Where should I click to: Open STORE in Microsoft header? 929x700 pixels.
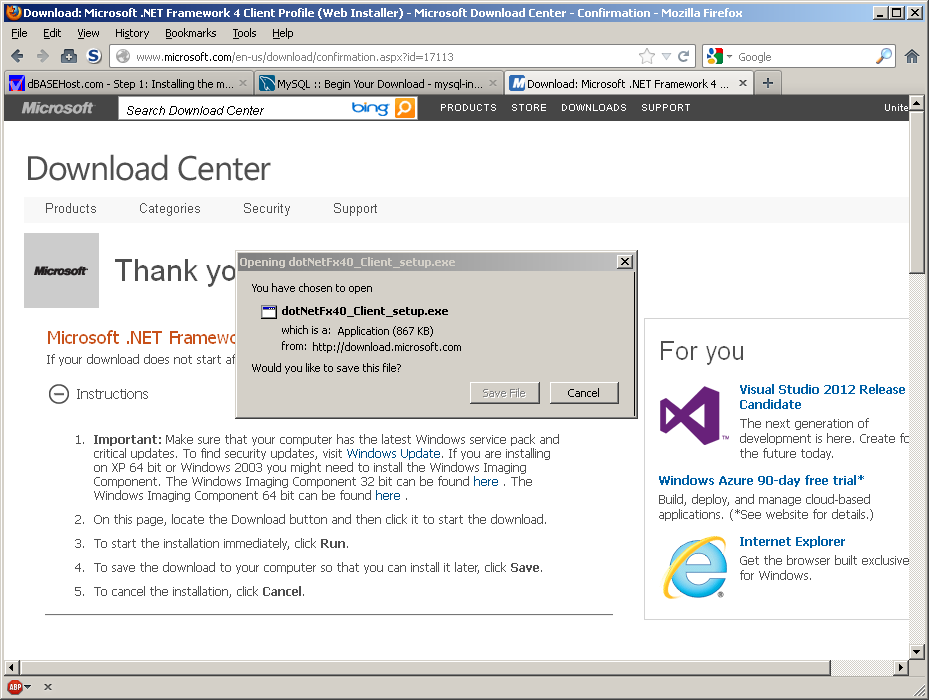(x=529, y=107)
